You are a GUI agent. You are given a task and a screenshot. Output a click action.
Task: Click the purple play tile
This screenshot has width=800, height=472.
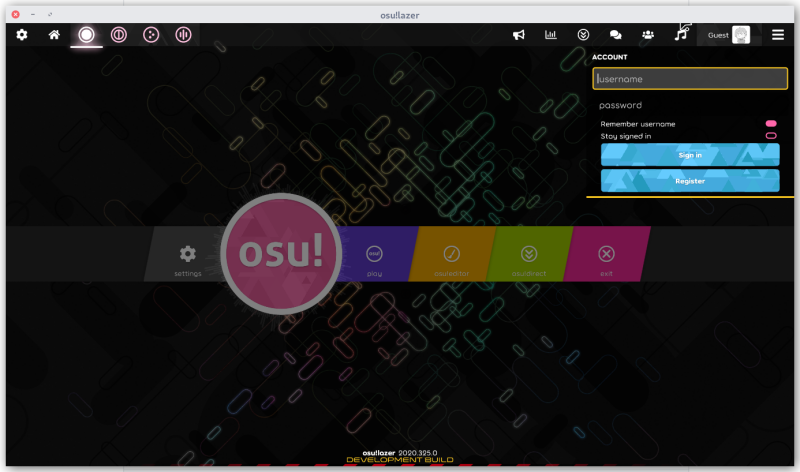coord(374,254)
